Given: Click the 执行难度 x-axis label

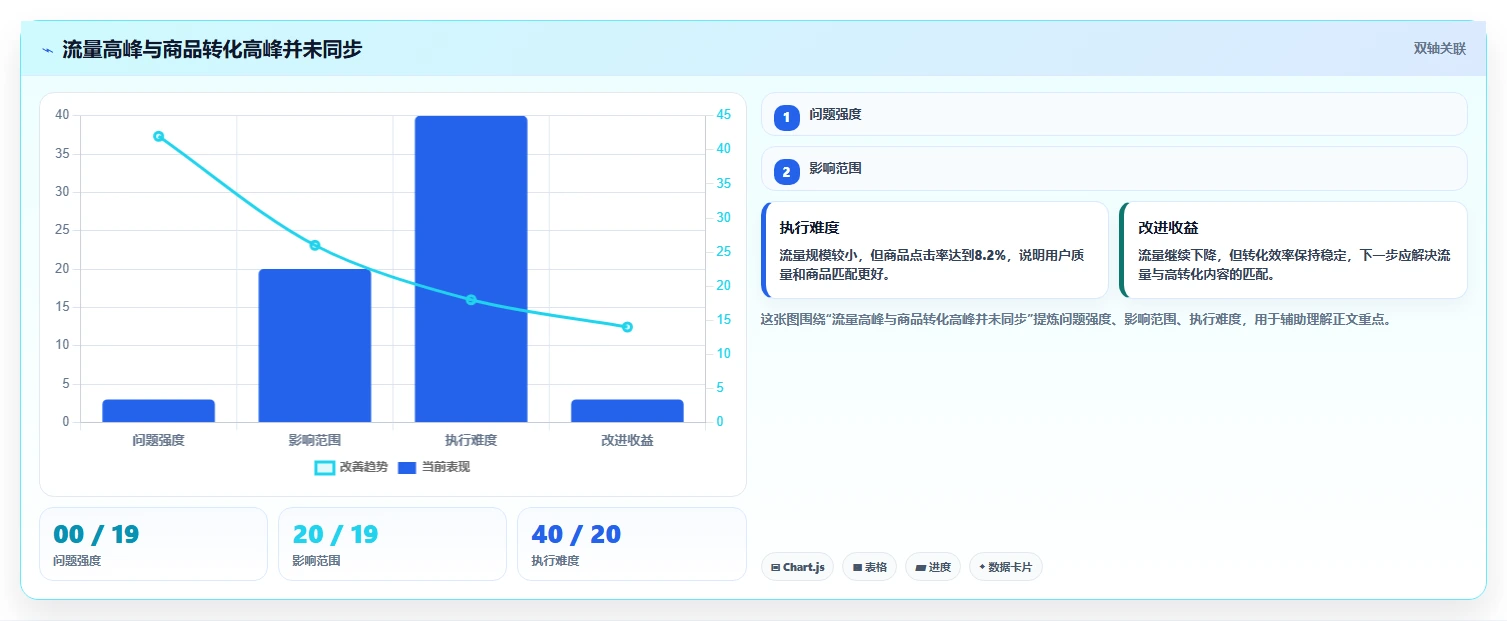Looking at the screenshot, I should (x=471, y=440).
